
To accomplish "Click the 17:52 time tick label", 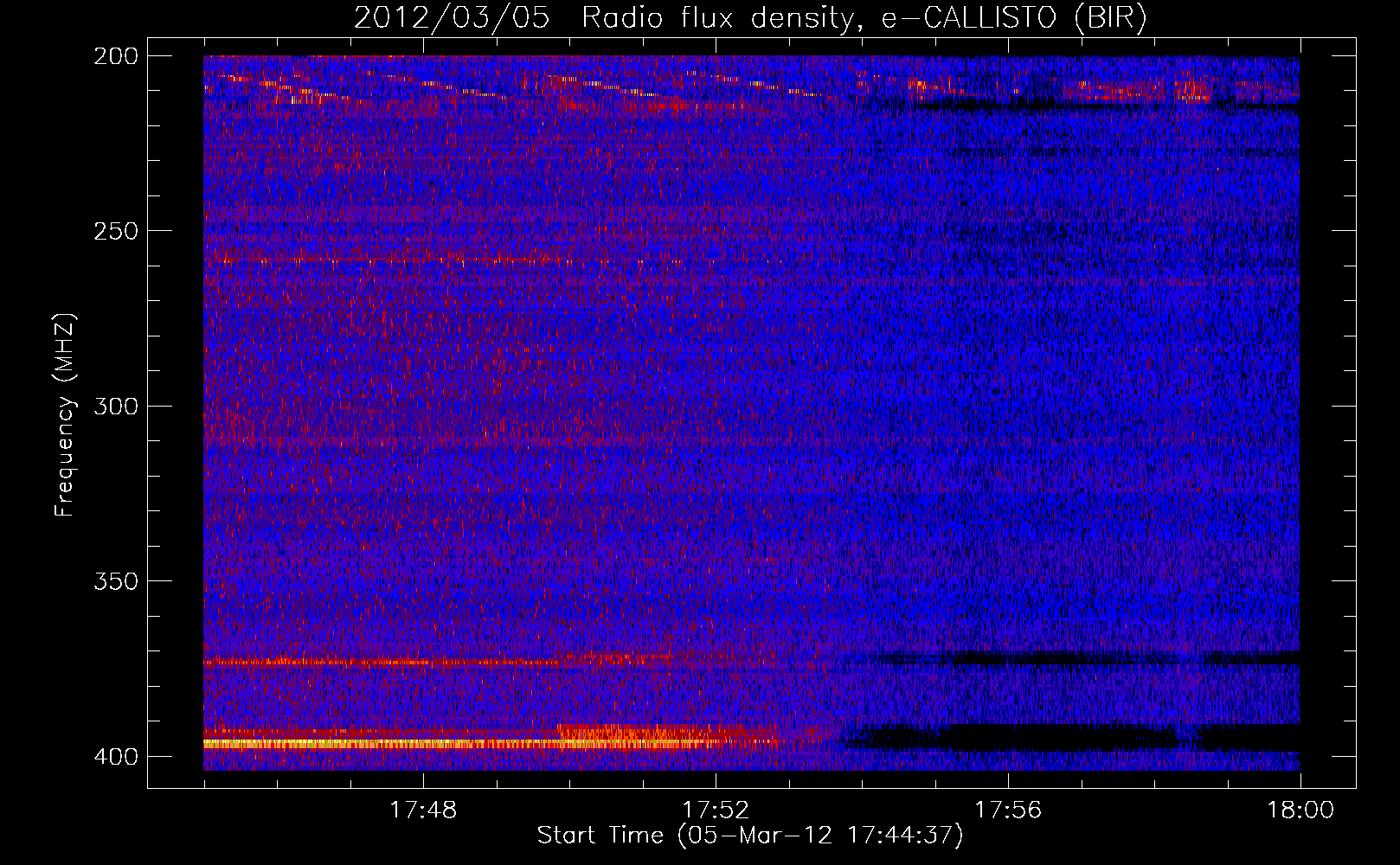I will (x=716, y=811).
